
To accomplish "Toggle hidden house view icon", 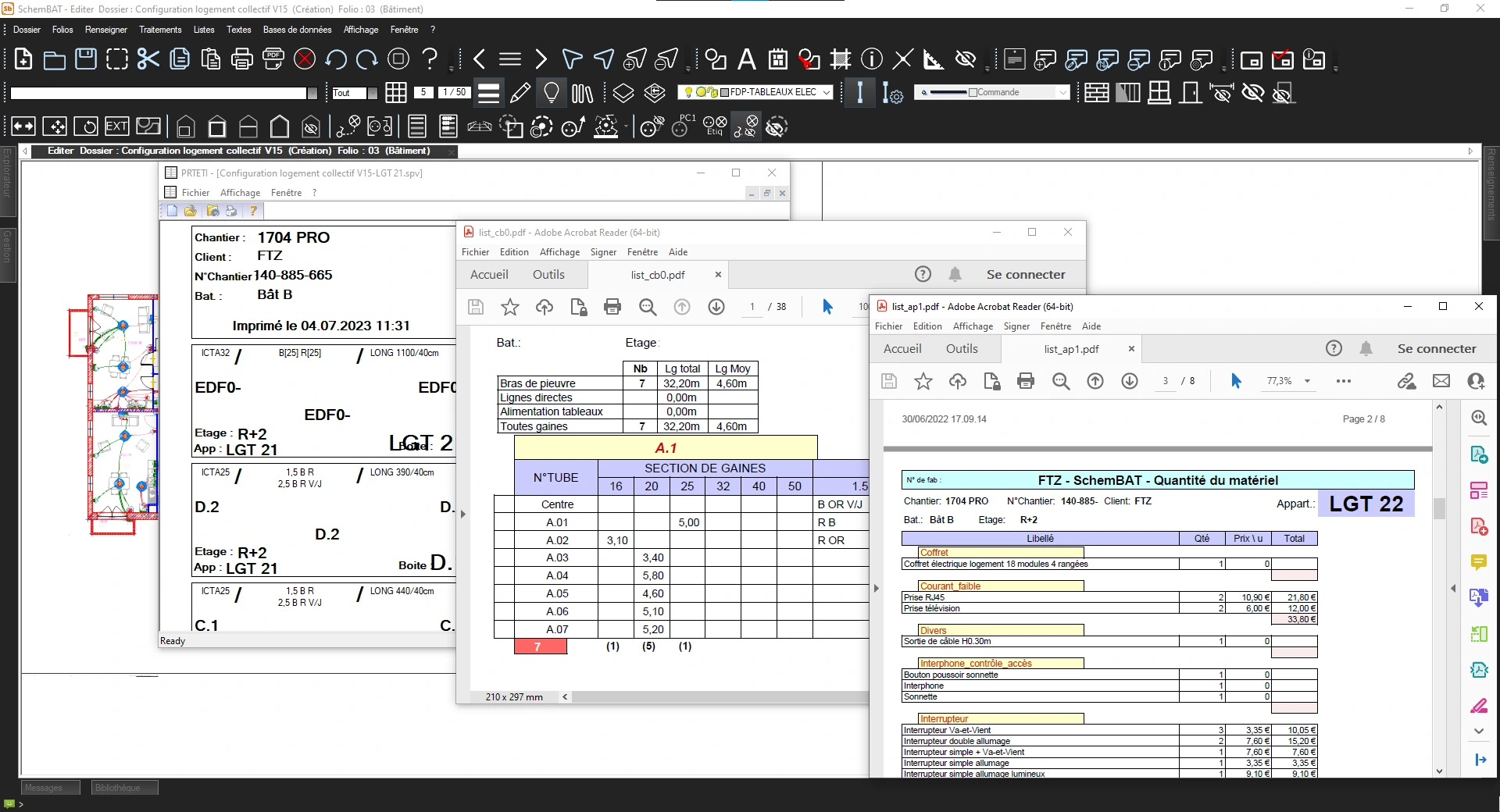I will coord(310,126).
